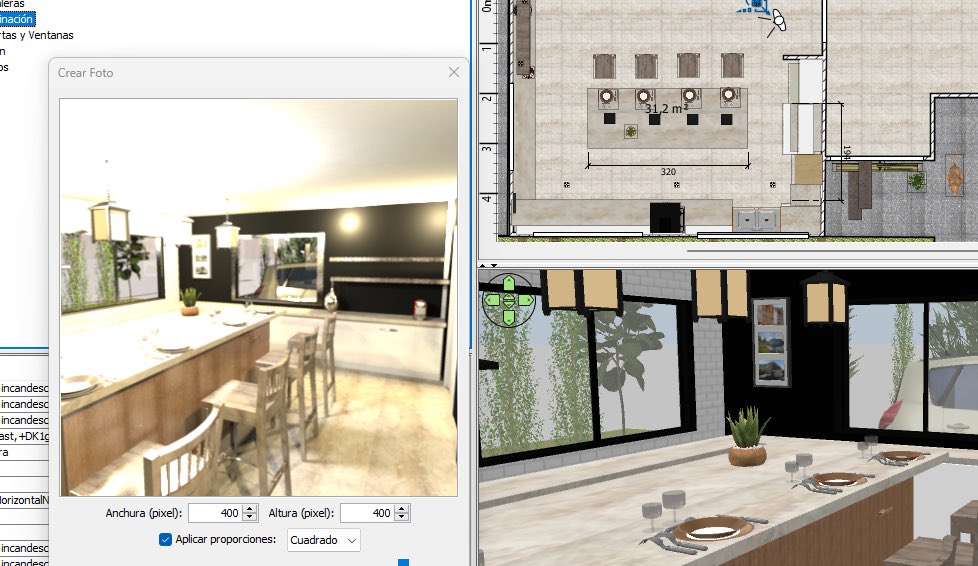Select the Puertas y Ventanas tree category

(37, 35)
